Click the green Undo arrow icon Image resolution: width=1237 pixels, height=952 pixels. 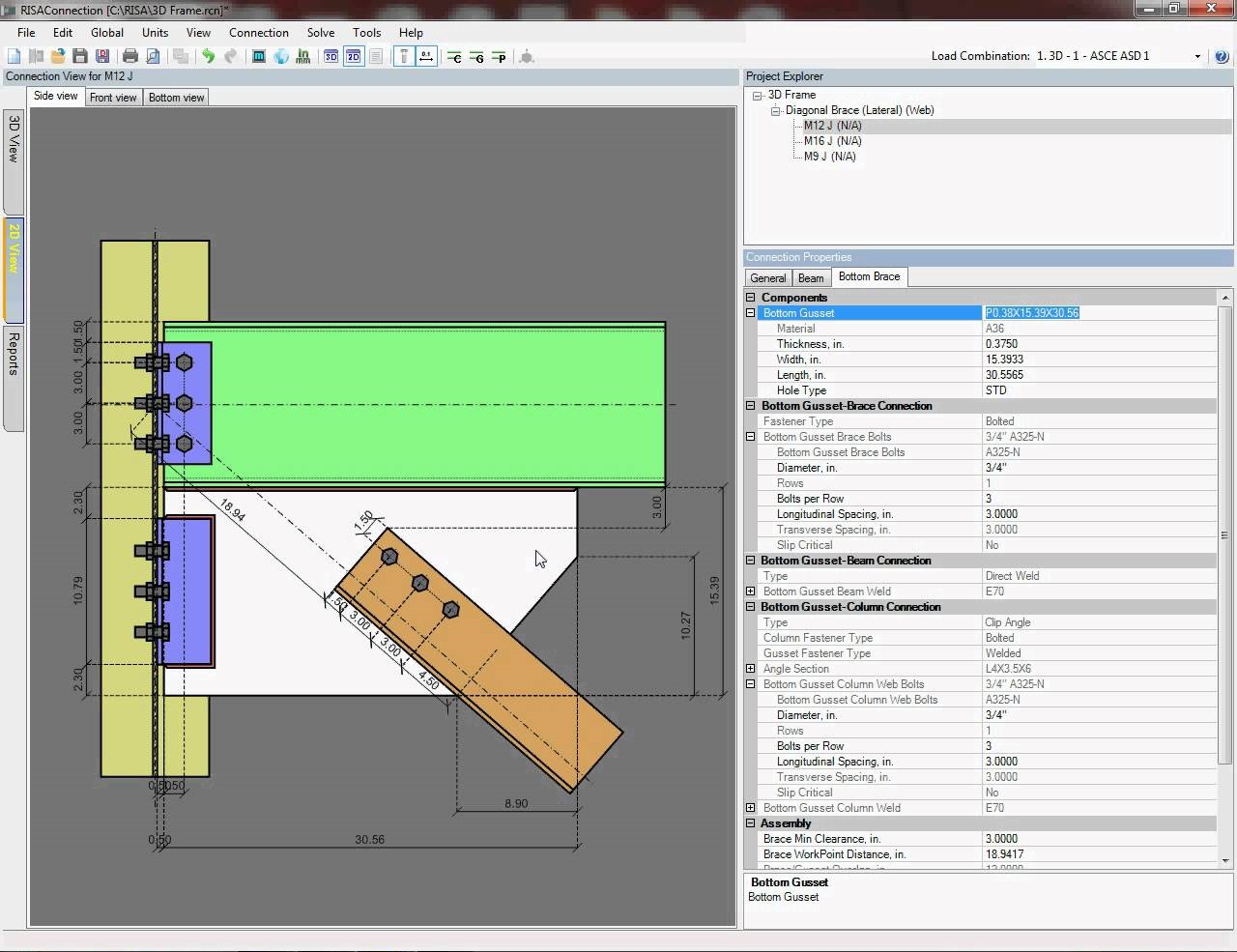[208, 57]
